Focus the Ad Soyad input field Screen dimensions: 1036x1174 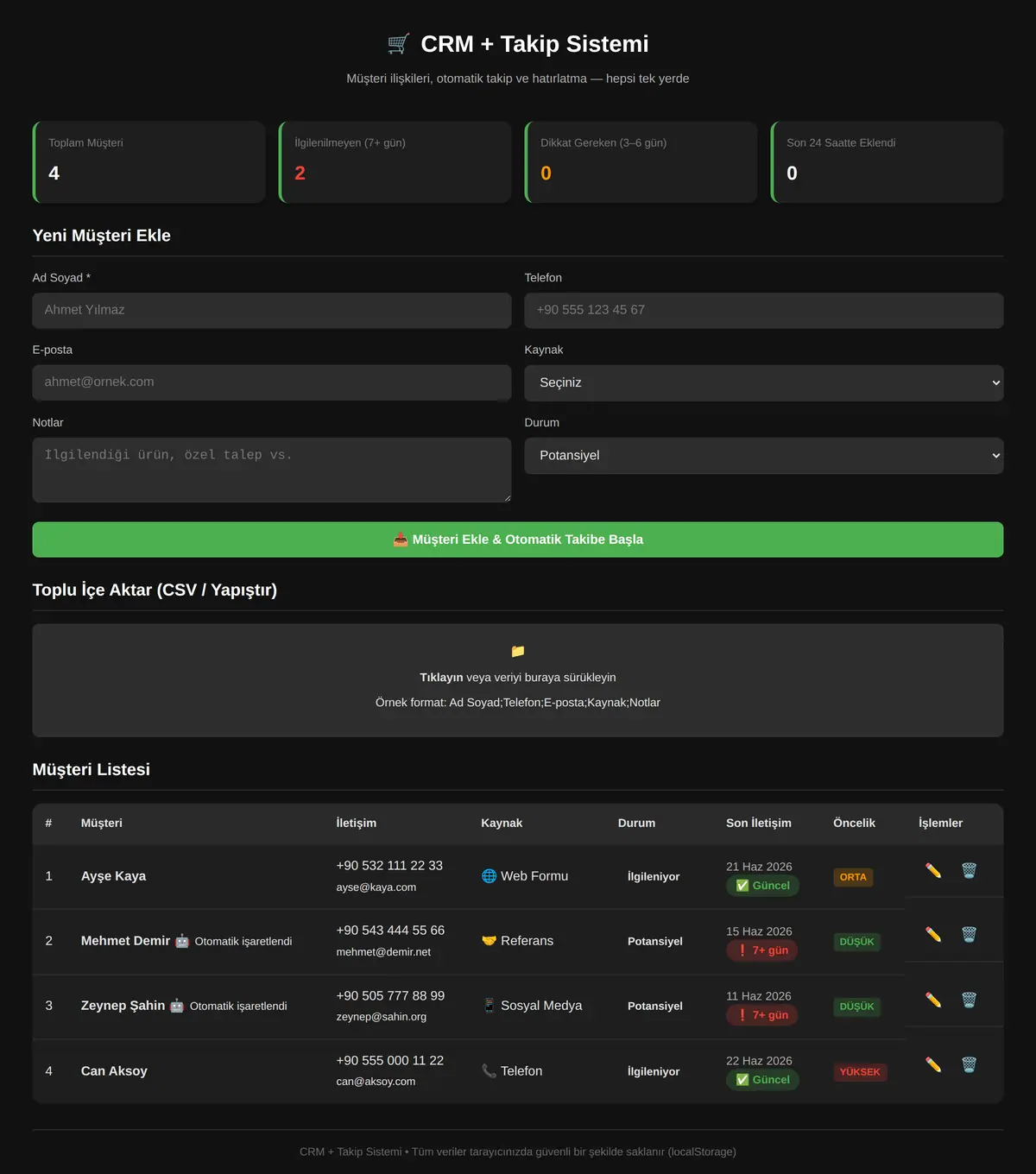coord(272,310)
